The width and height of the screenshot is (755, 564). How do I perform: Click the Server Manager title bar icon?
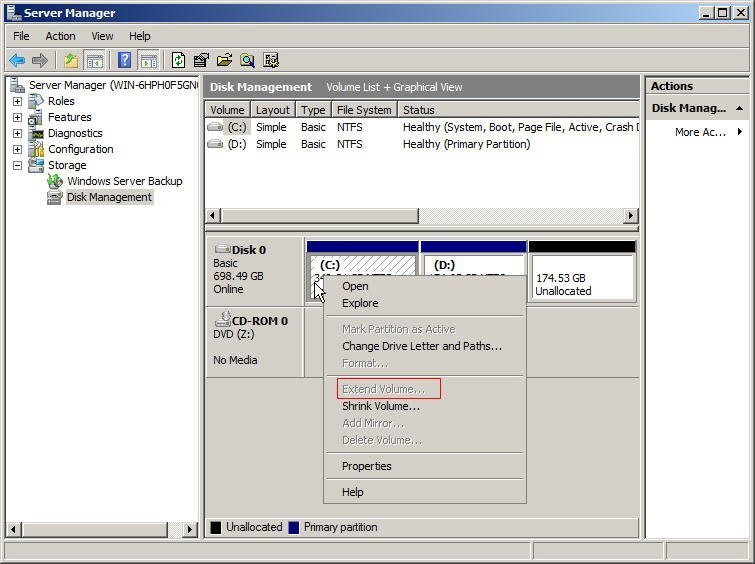(13, 13)
